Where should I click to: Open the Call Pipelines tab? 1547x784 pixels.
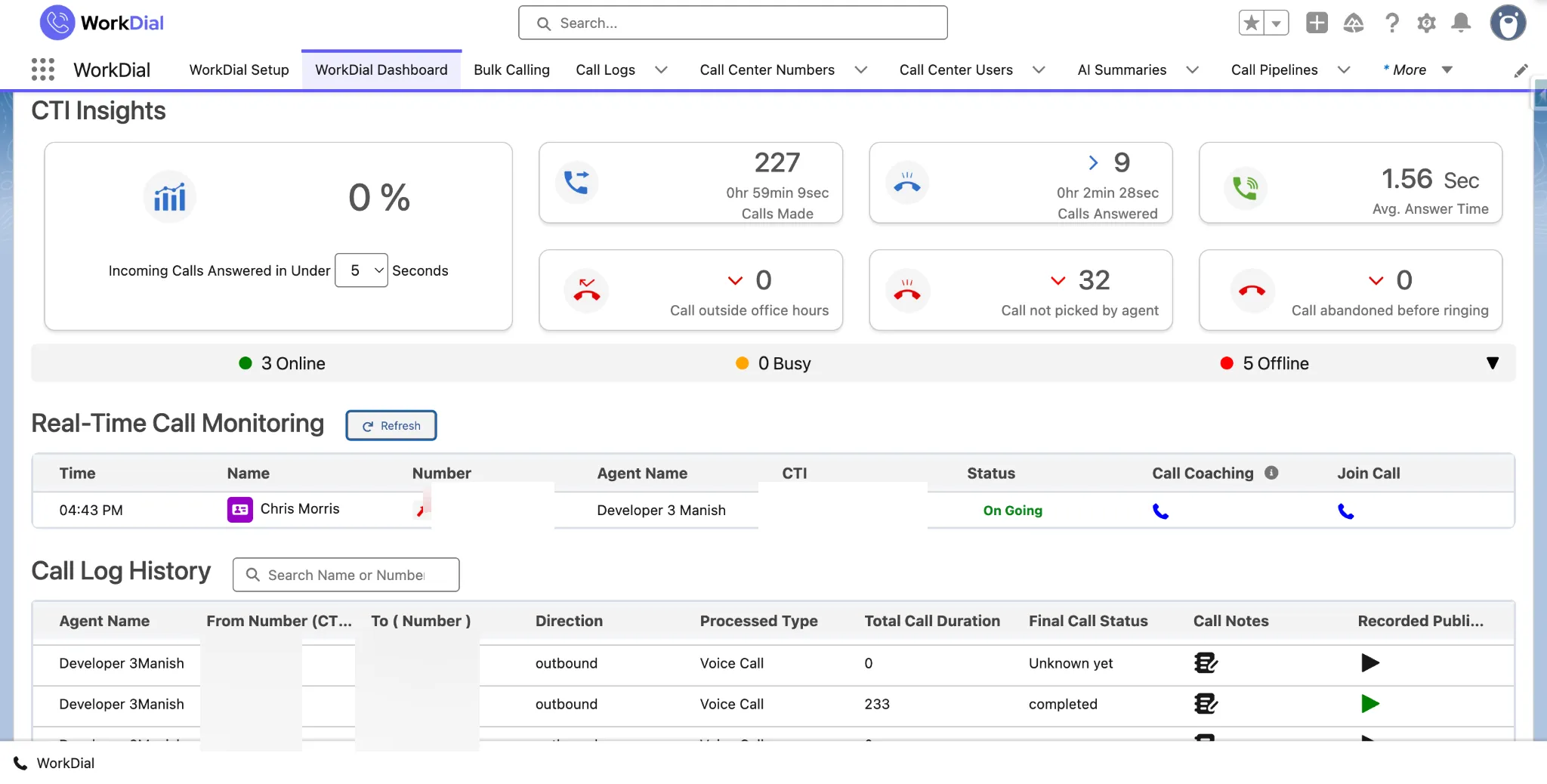coord(1274,69)
